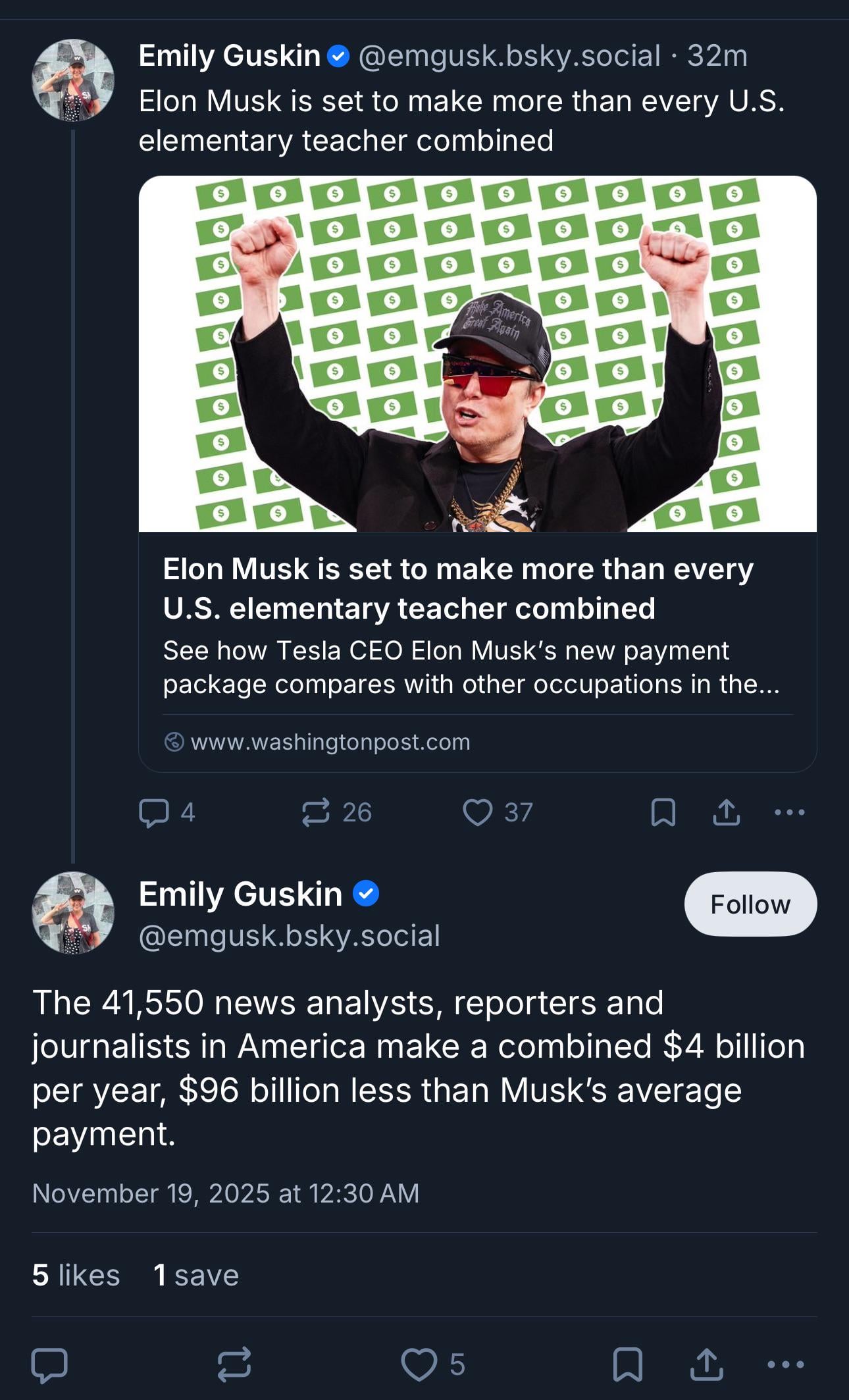Open the @emgusk.bsky.social handle in the parent post

coord(509,56)
